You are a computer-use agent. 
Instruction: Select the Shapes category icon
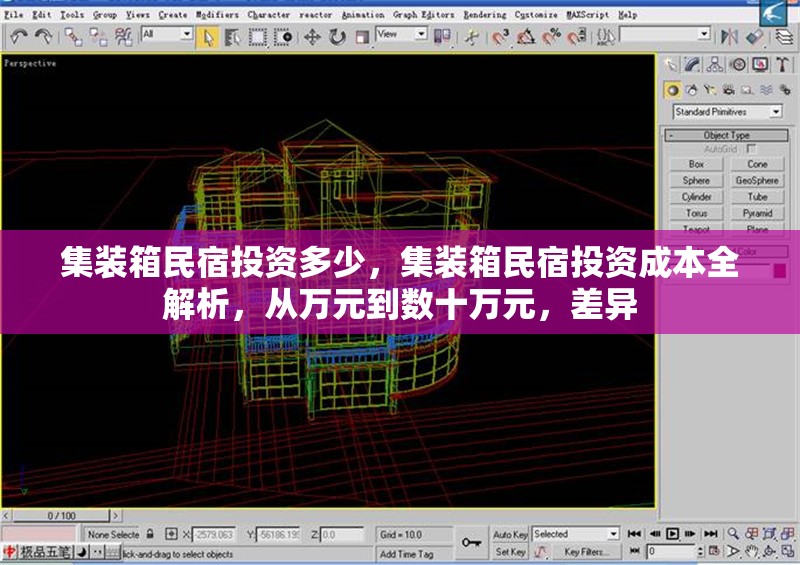691,90
